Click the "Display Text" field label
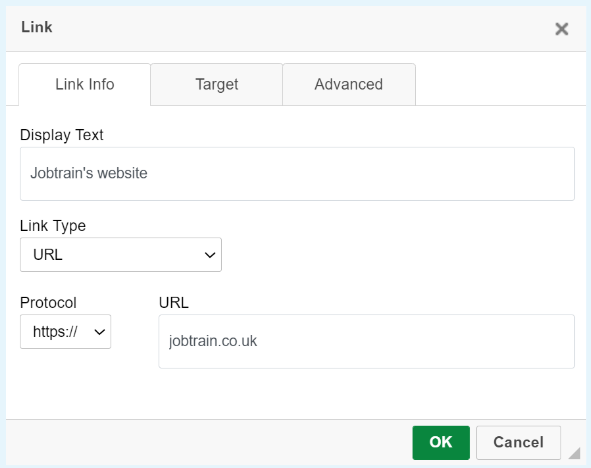Image resolution: width=591 pixels, height=468 pixels. pos(61,135)
